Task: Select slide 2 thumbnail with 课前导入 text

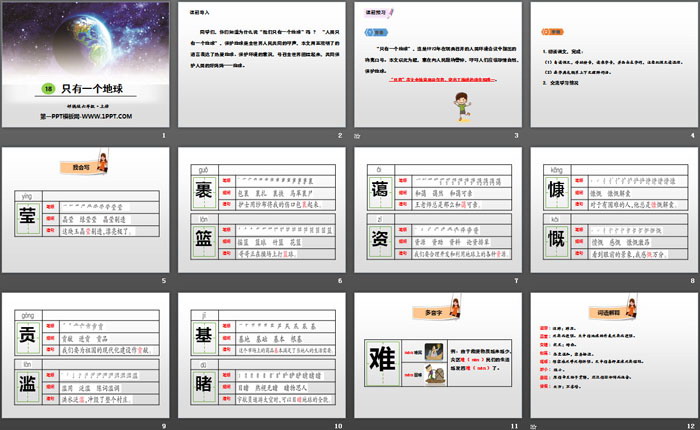Action: (262, 64)
